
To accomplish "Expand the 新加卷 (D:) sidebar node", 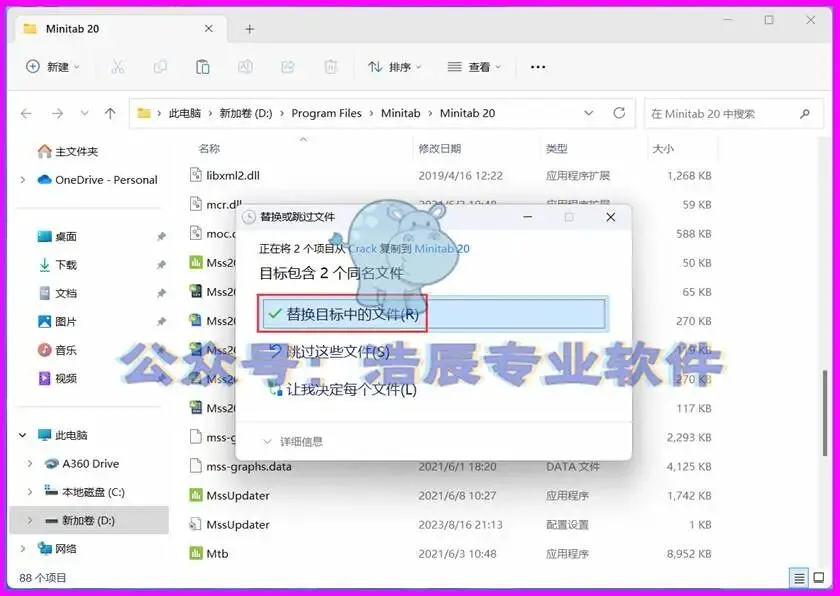I will pyautogui.click(x=30, y=520).
